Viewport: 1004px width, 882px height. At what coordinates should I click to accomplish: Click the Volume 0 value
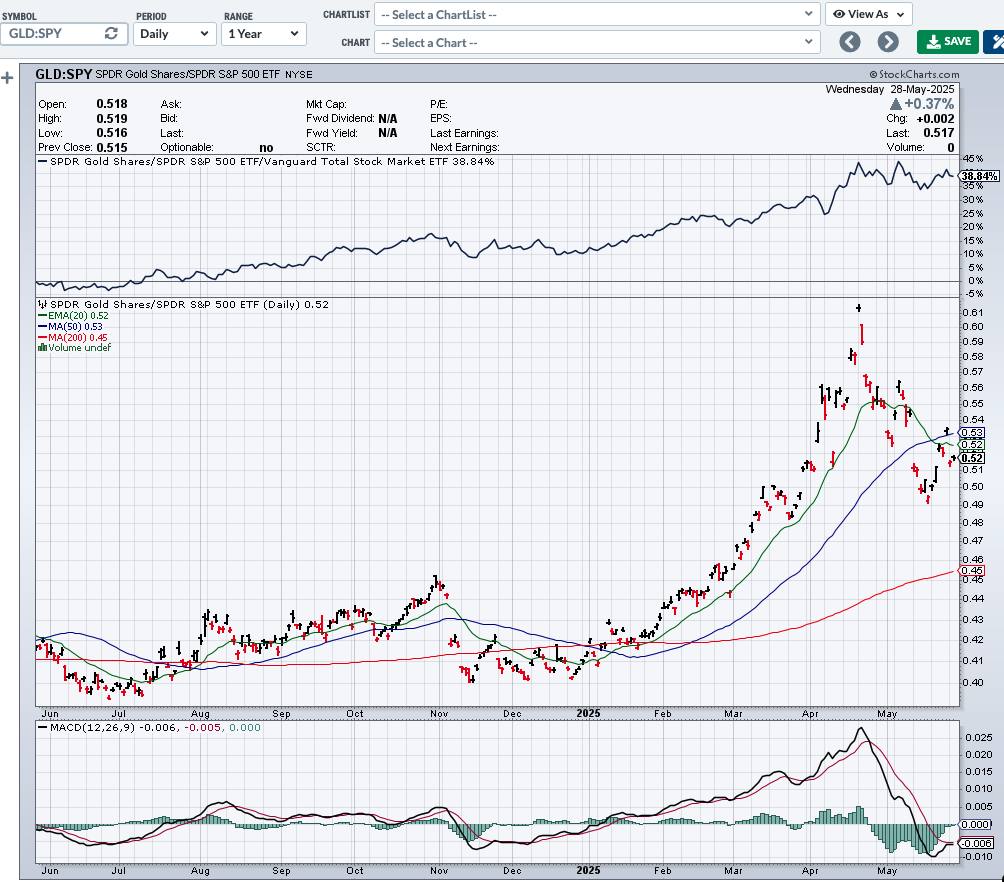951,147
